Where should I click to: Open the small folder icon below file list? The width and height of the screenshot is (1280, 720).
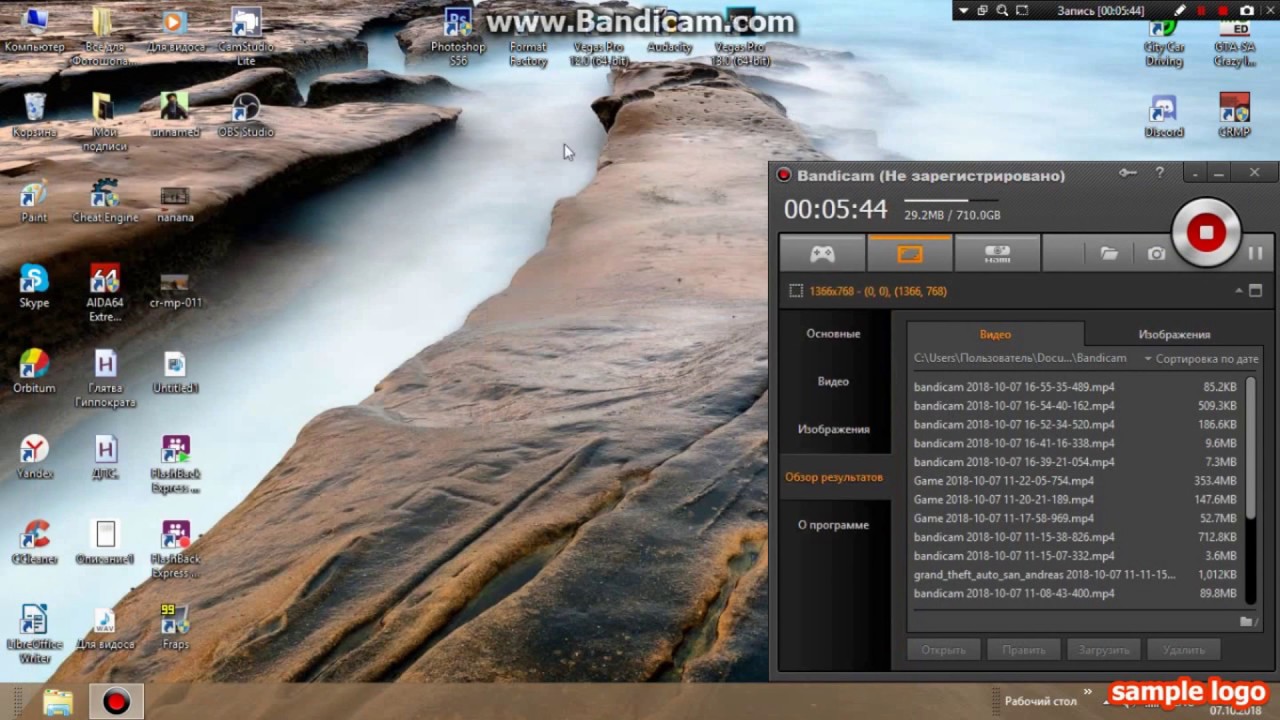coord(1247,621)
